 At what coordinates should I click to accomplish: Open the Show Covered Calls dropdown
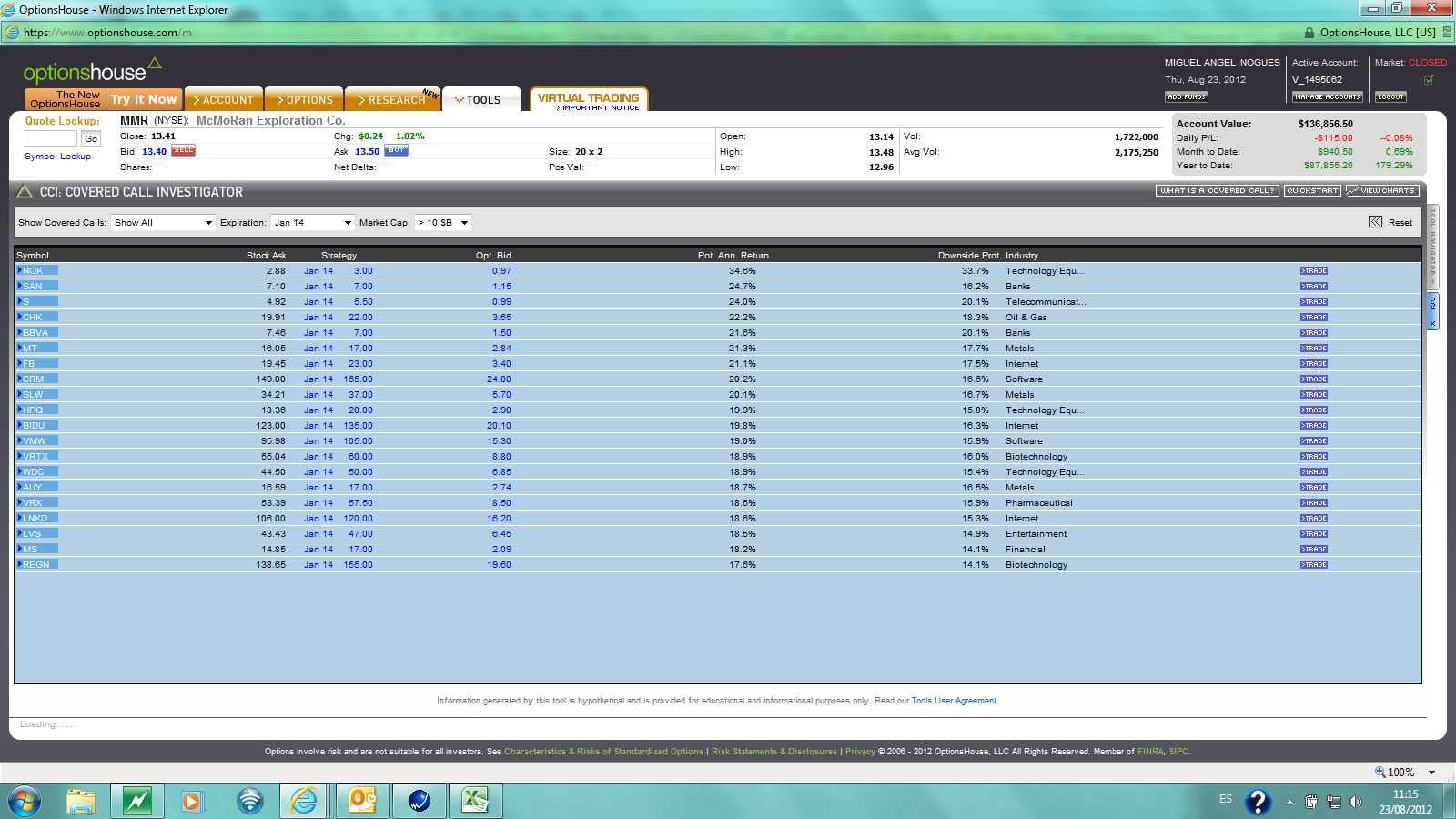tap(163, 222)
